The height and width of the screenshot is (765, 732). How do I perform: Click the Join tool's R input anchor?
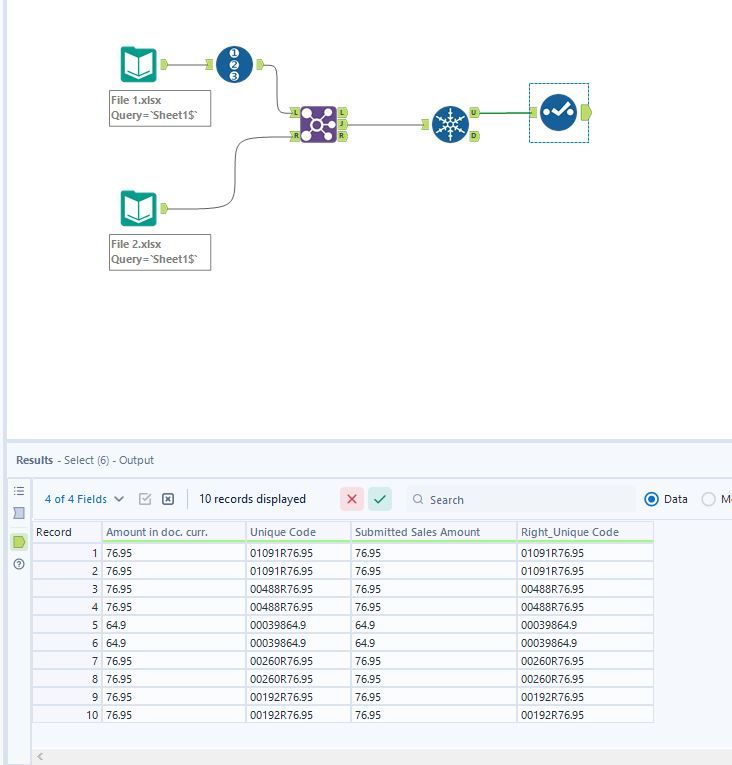click(x=295, y=136)
